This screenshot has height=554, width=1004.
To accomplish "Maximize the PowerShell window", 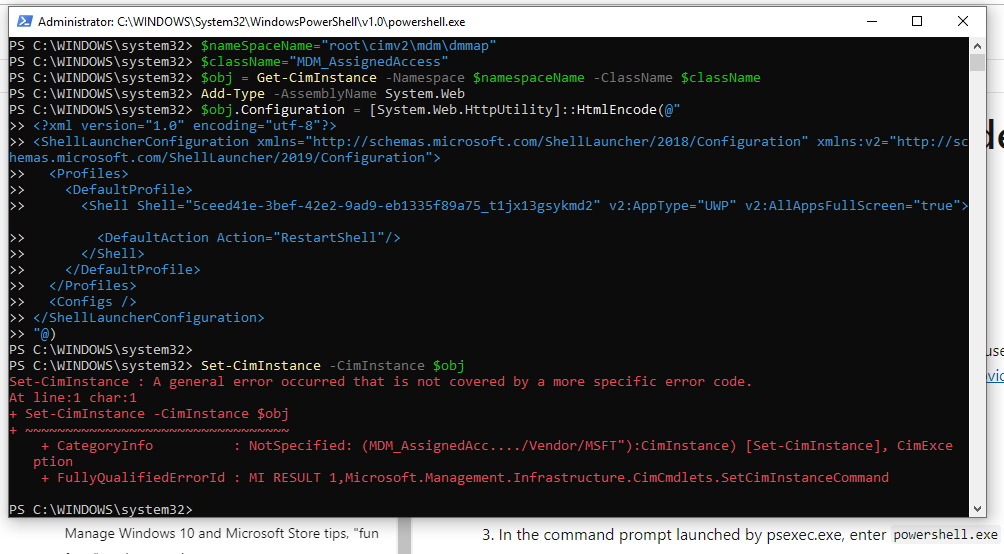I will point(917,21).
